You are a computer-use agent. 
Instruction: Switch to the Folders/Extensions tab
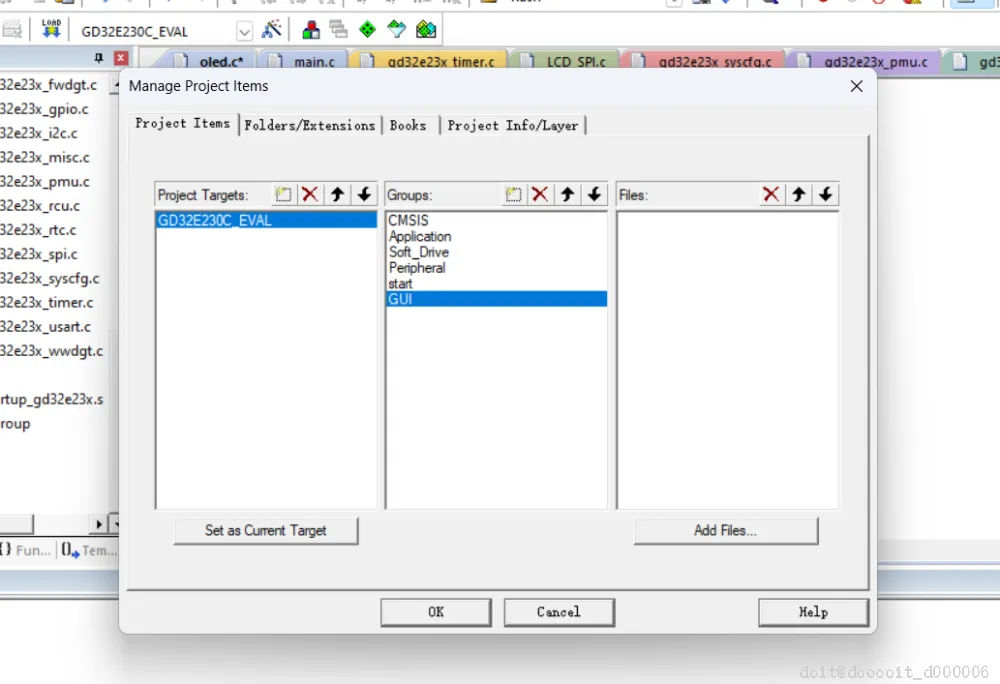point(310,126)
